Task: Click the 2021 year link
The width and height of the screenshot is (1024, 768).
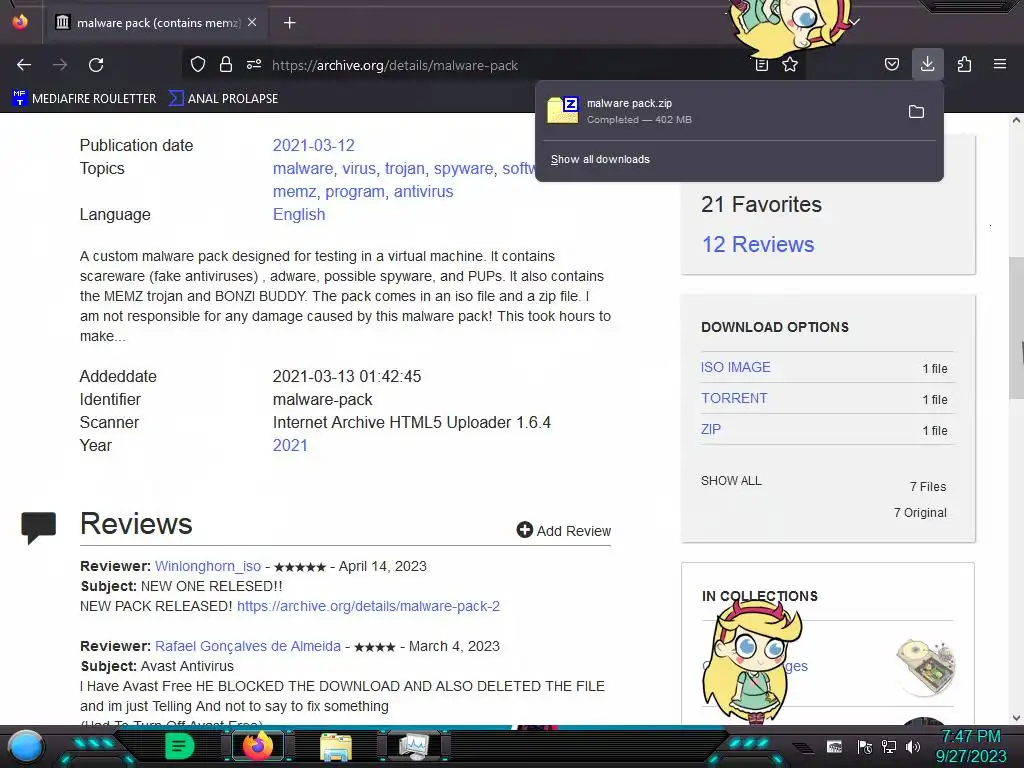Action: click(290, 445)
